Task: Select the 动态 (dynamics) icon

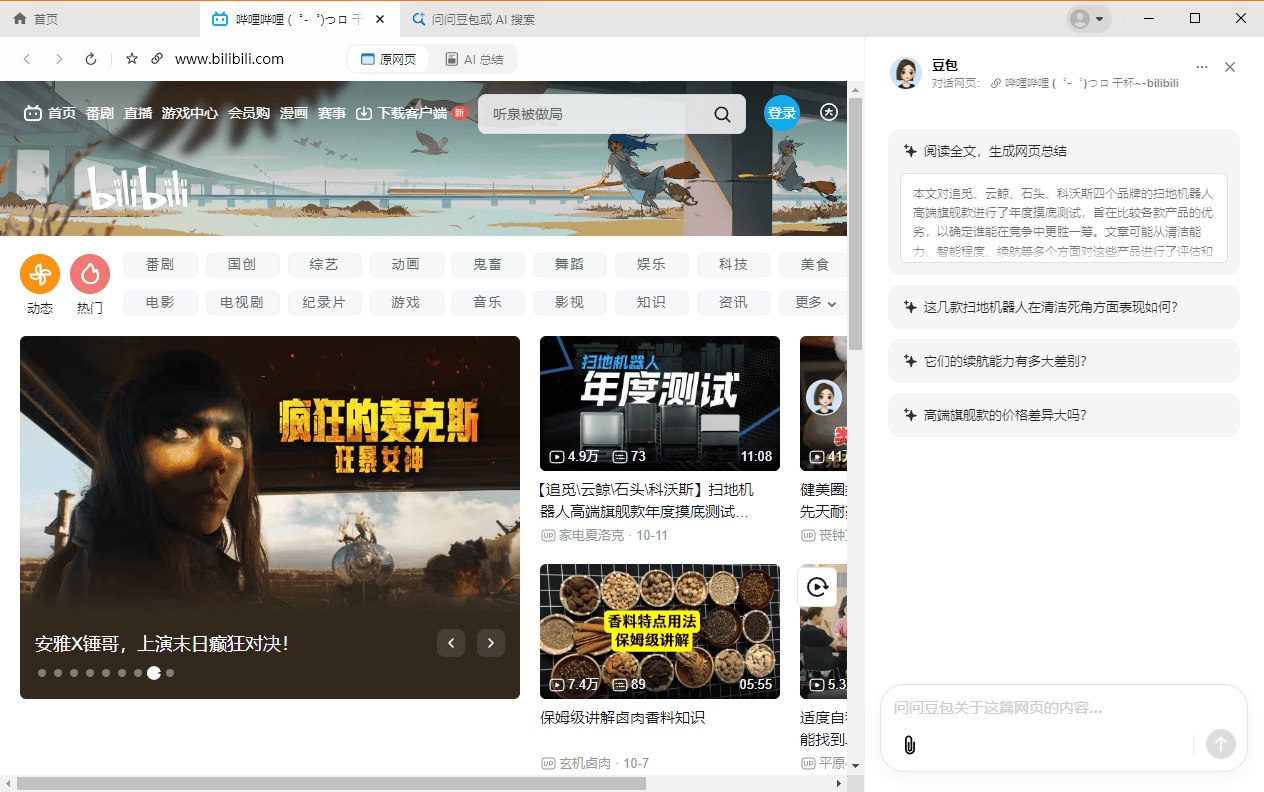Action: (40, 272)
